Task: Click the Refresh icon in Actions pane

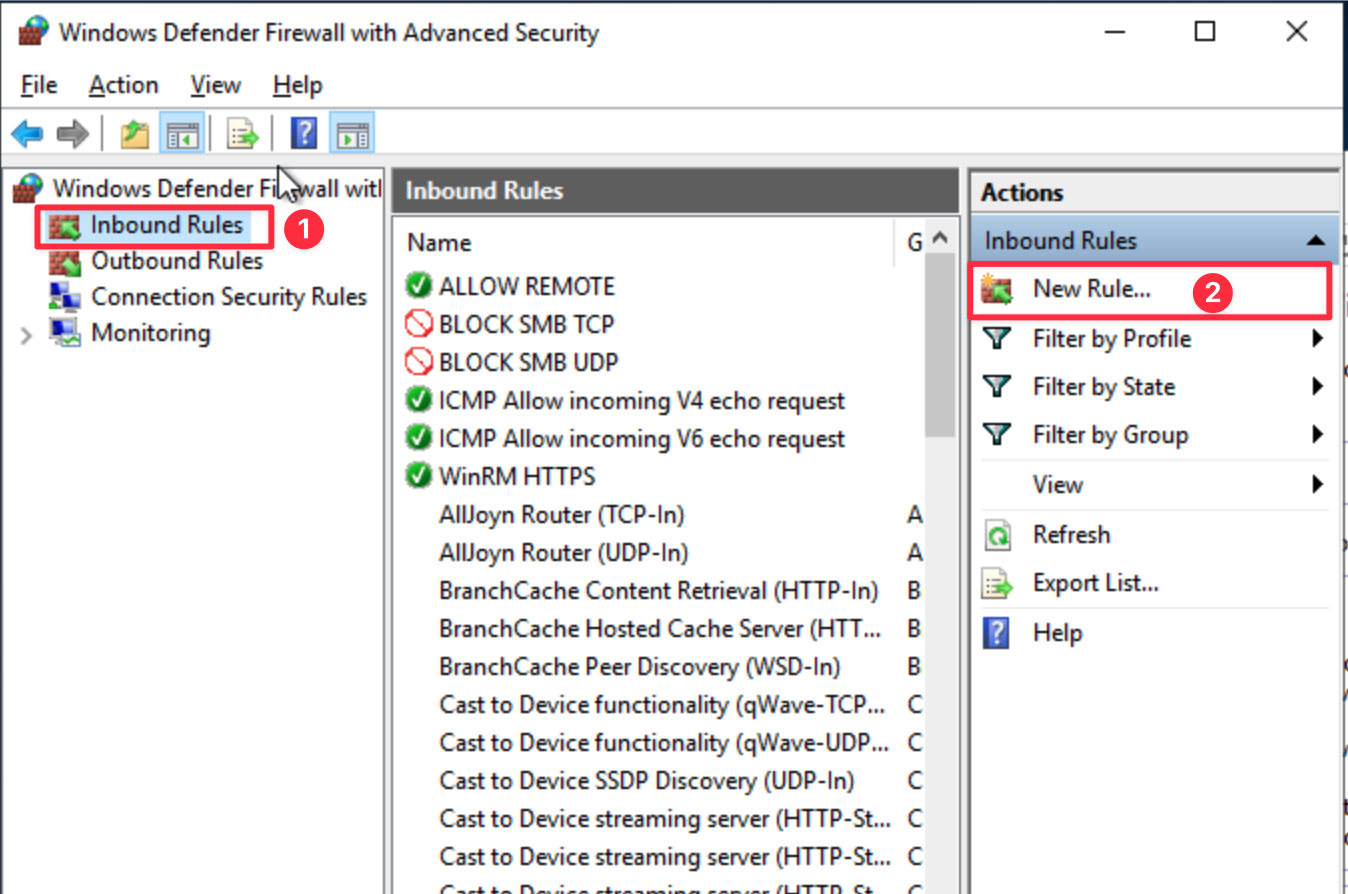Action: pyautogui.click(x=997, y=535)
